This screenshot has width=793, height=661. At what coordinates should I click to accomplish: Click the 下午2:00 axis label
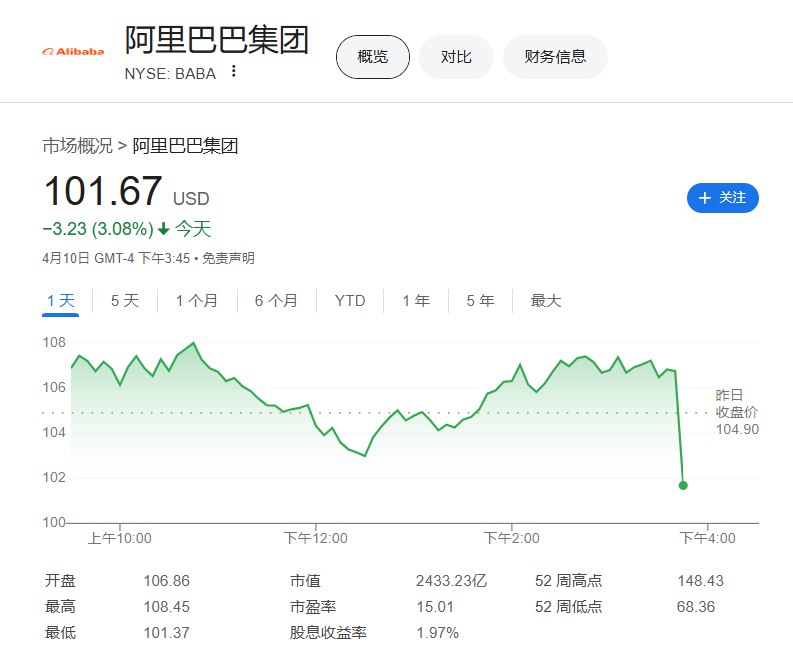click(511, 538)
